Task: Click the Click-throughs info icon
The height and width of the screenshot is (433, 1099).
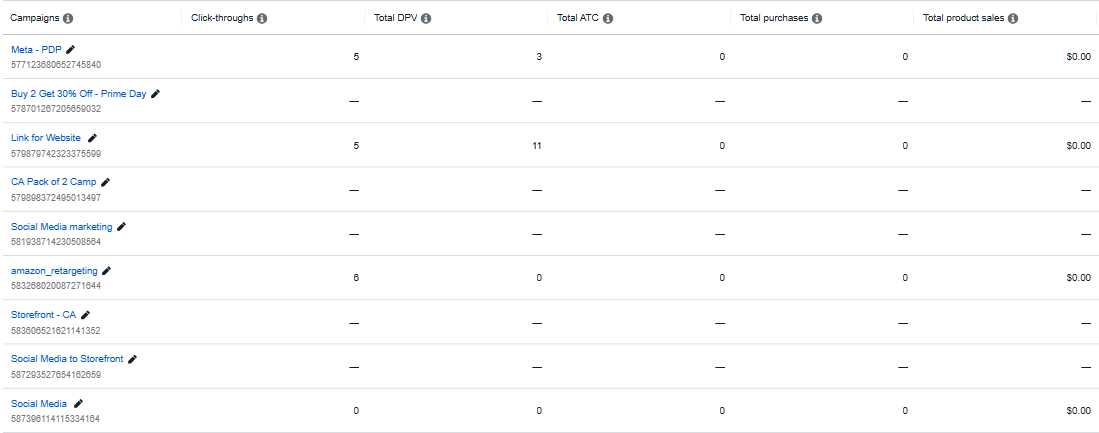Action: (x=262, y=18)
